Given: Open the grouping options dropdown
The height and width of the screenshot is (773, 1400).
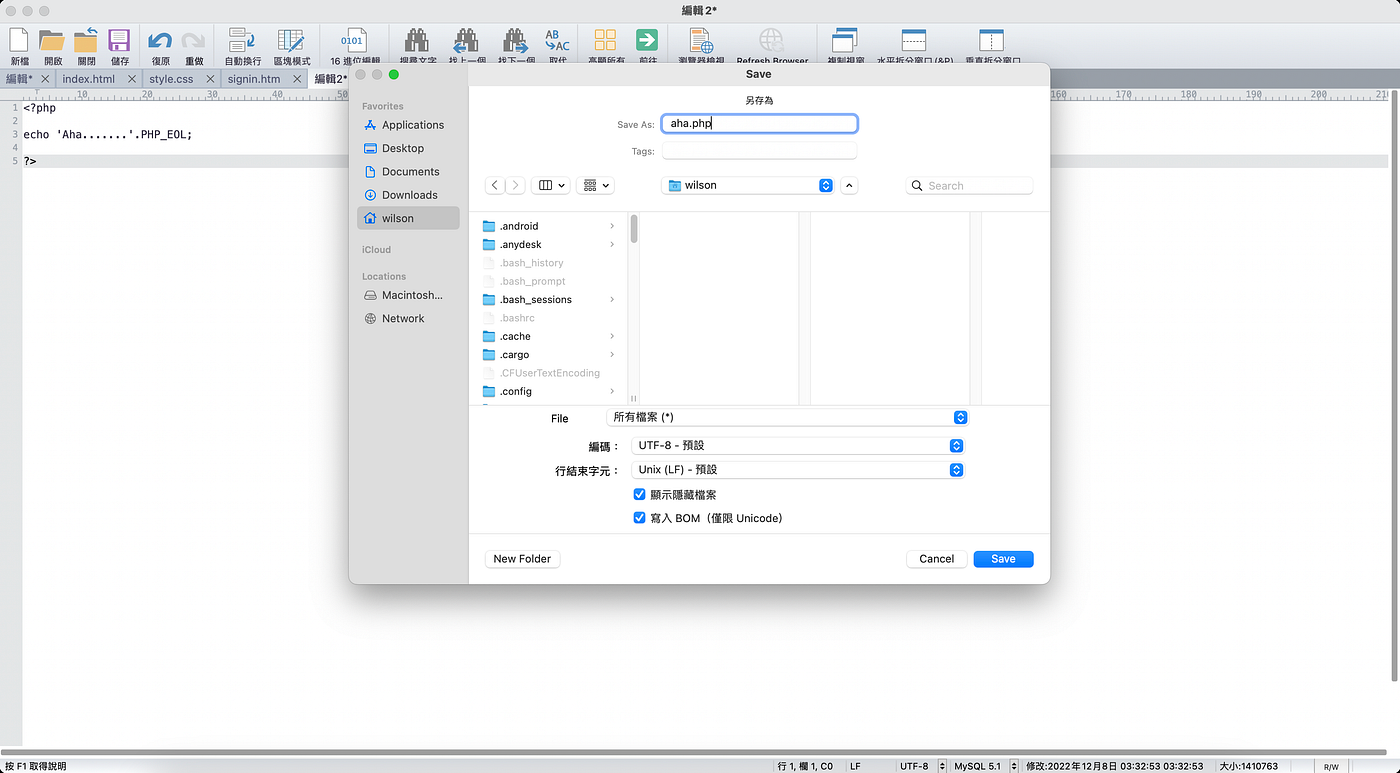Looking at the screenshot, I should [595, 185].
